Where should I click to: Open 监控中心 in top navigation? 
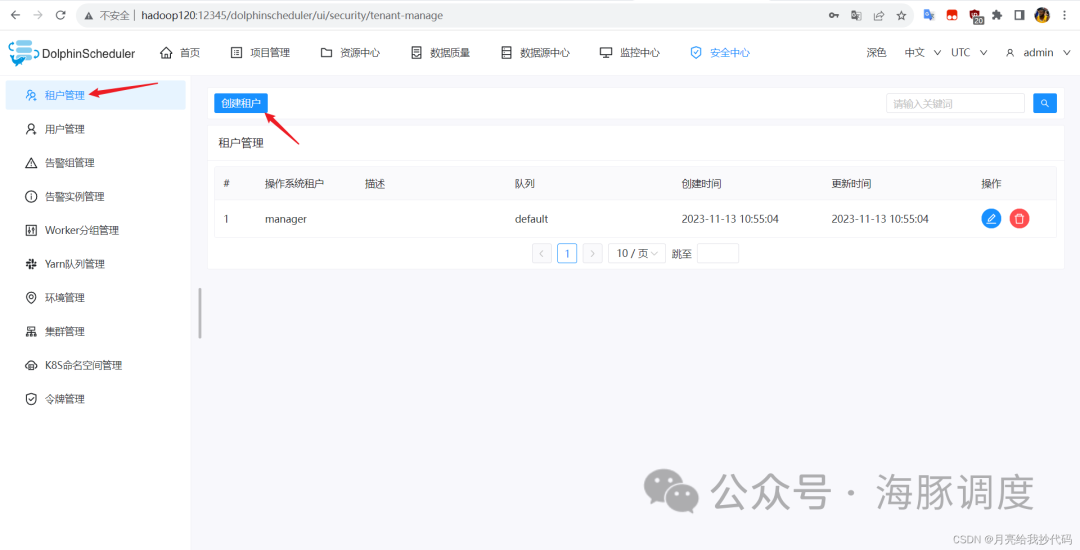click(x=630, y=52)
